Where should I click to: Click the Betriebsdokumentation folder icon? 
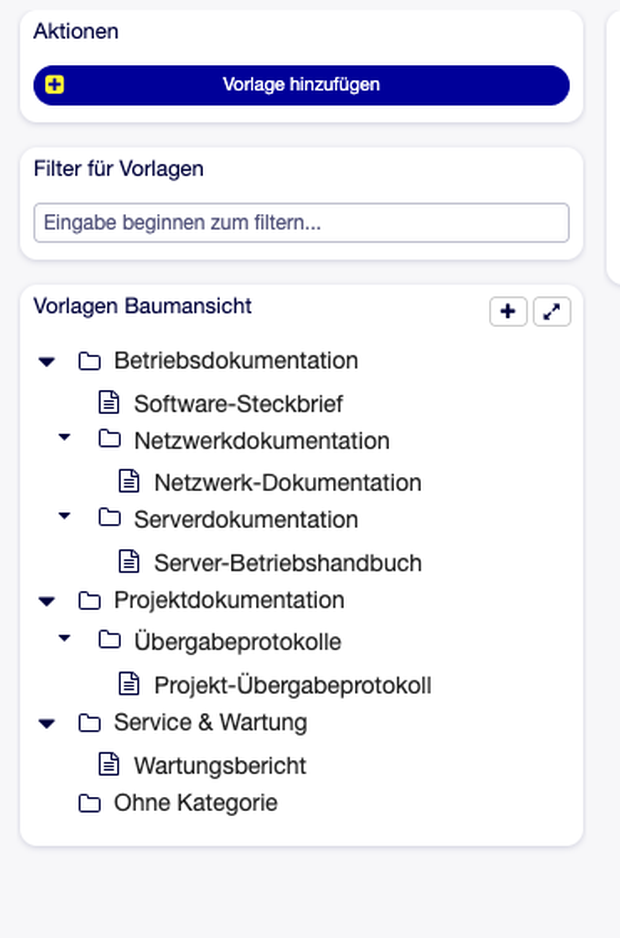click(x=89, y=361)
